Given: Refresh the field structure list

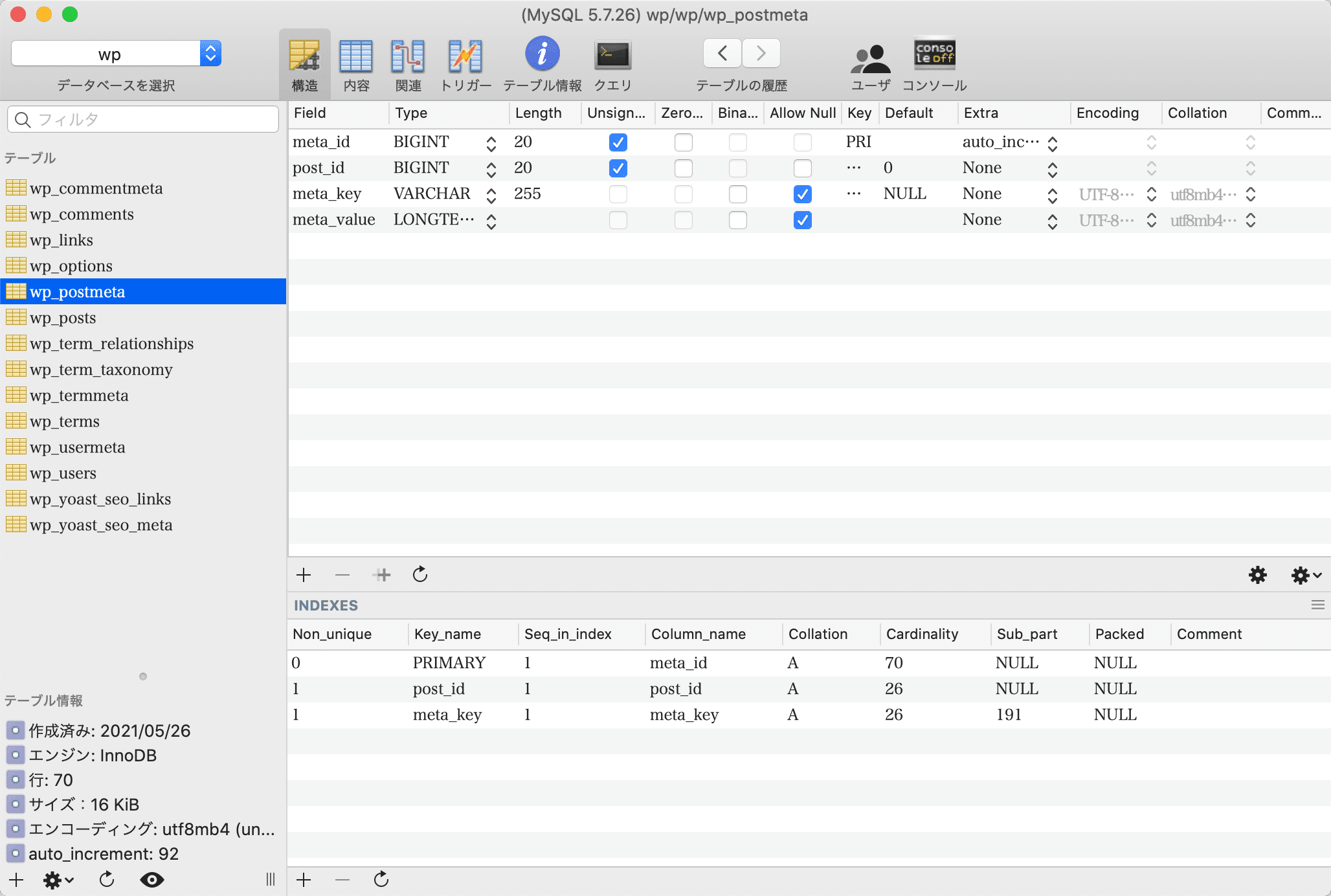Looking at the screenshot, I should pos(420,575).
